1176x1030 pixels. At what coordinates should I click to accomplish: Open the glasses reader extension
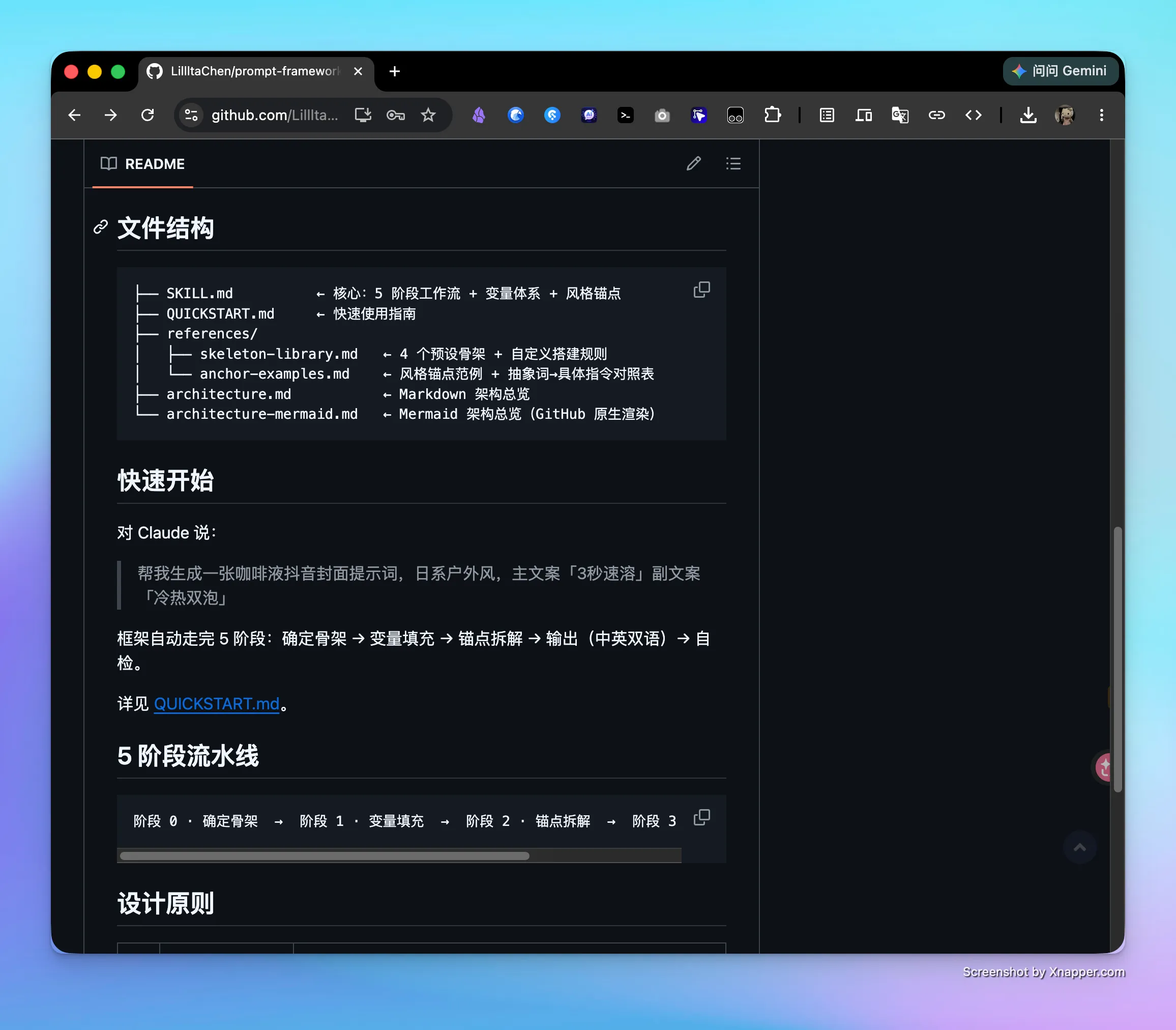pyautogui.click(x=736, y=116)
